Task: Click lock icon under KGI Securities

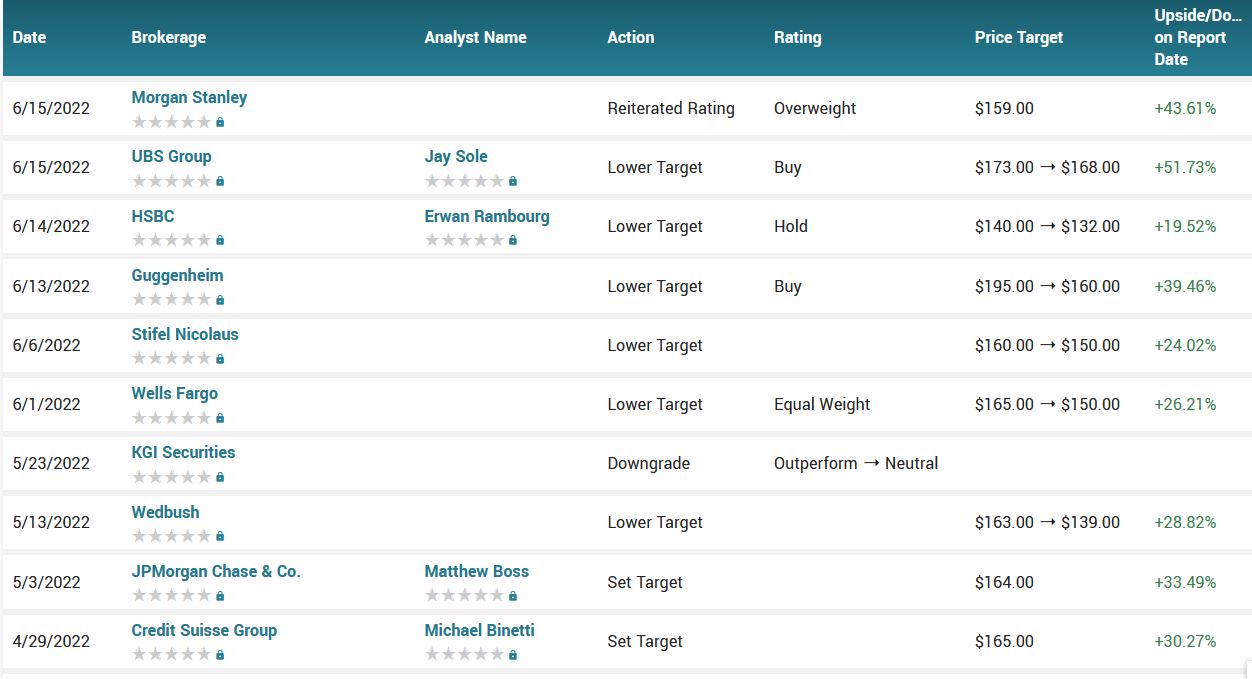Action: tap(220, 477)
